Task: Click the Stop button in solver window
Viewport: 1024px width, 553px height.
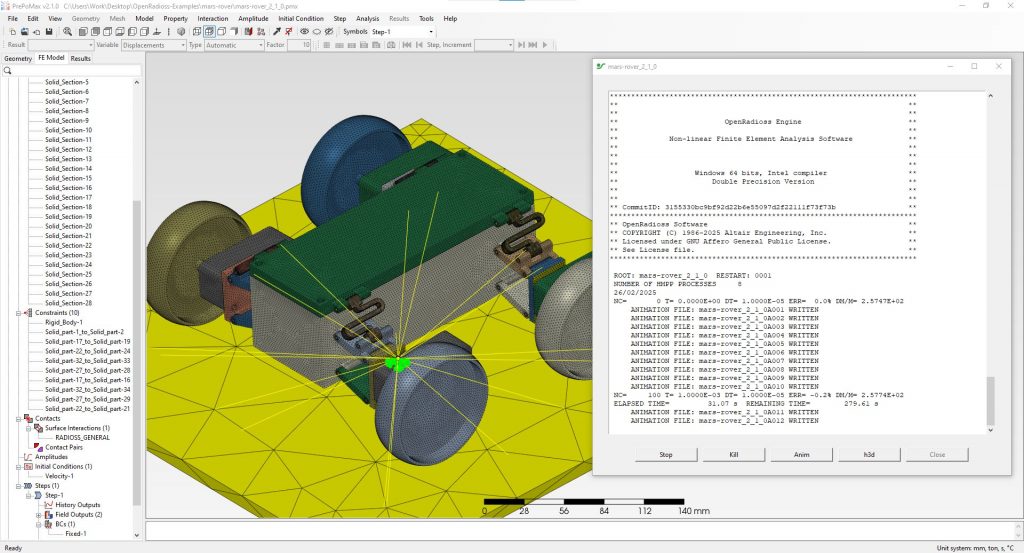Action: coord(665,454)
